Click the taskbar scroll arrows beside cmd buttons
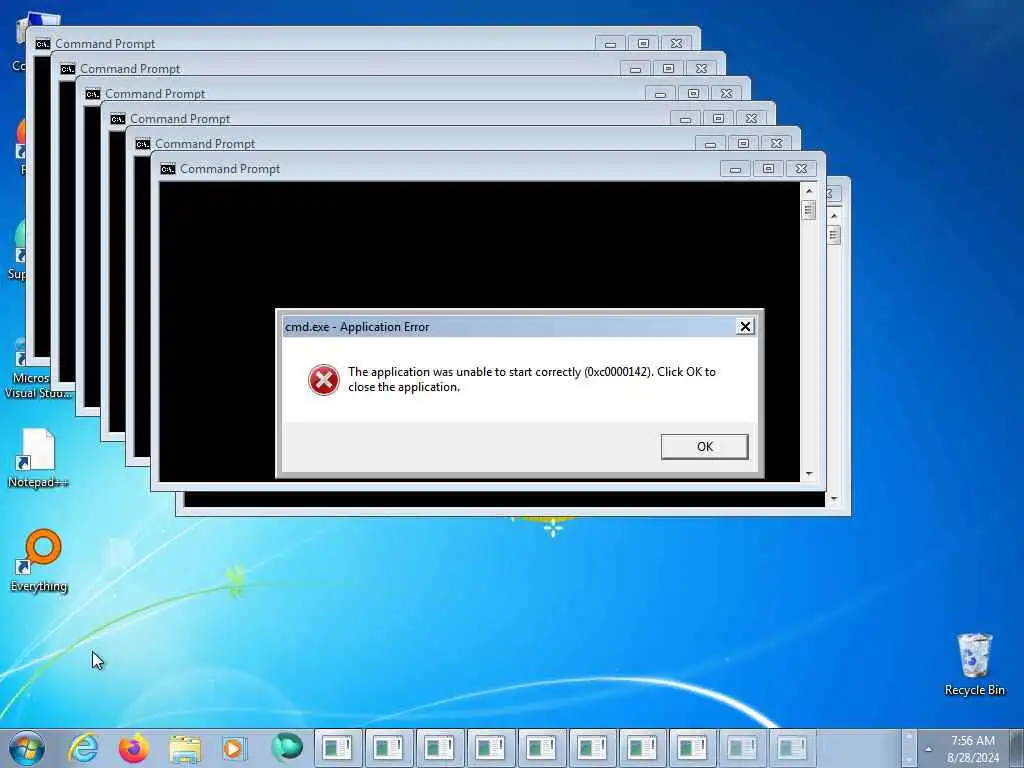 click(x=908, y=748)
